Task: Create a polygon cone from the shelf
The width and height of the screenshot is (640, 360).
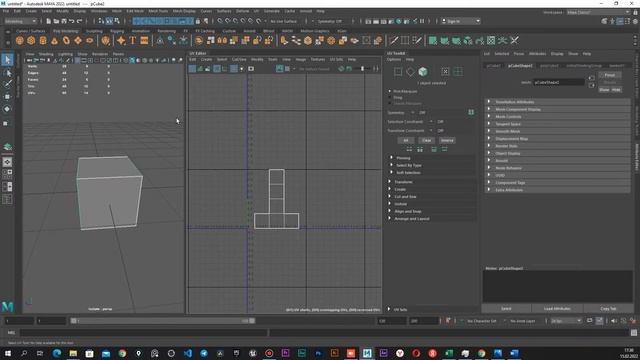Action: [54, 40]
